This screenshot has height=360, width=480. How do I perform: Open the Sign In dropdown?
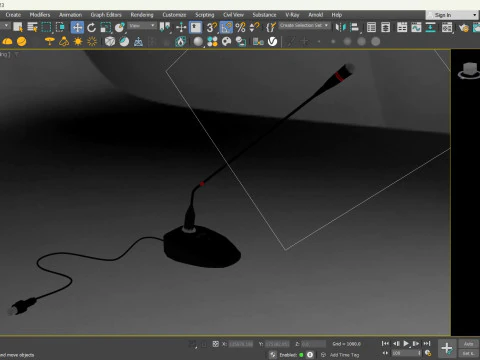452,15
